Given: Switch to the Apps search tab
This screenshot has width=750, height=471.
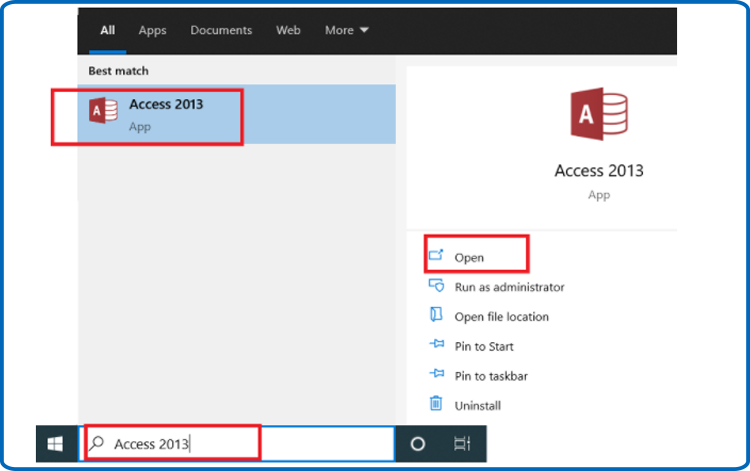Looking at the screenshot, I should tap(153, 30).
